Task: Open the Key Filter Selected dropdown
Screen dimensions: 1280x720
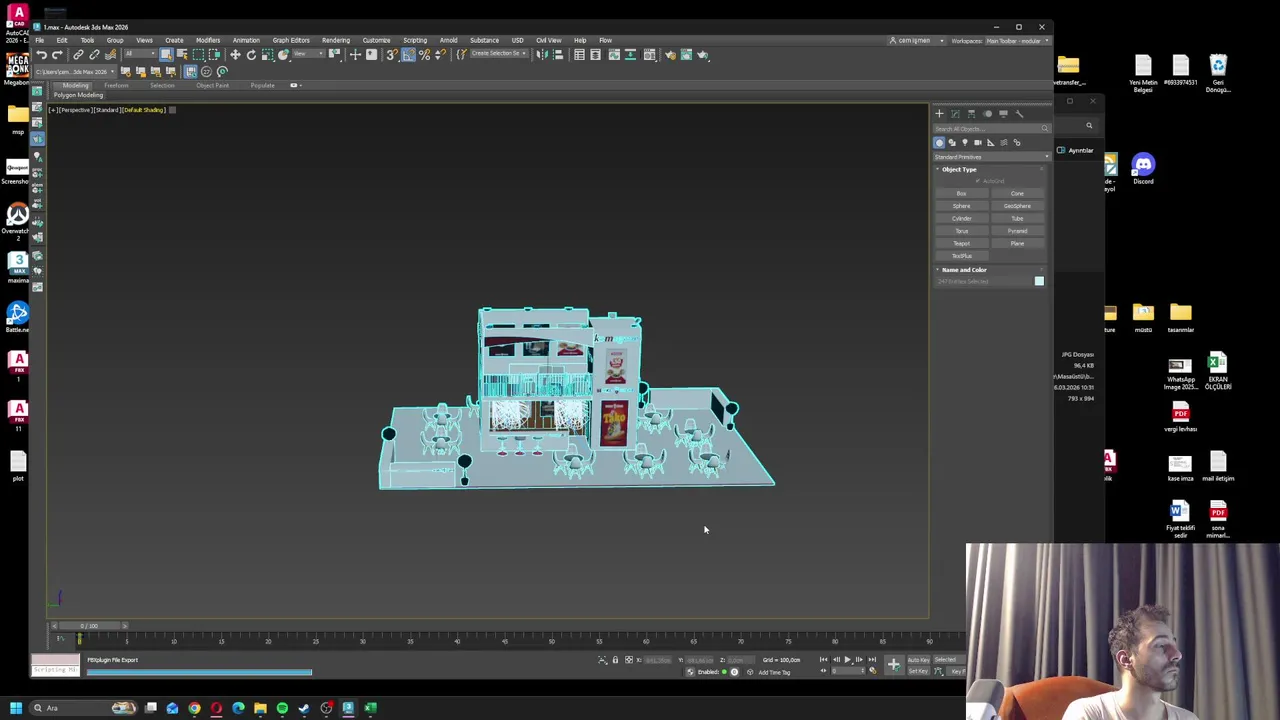Action: point(950,660)
